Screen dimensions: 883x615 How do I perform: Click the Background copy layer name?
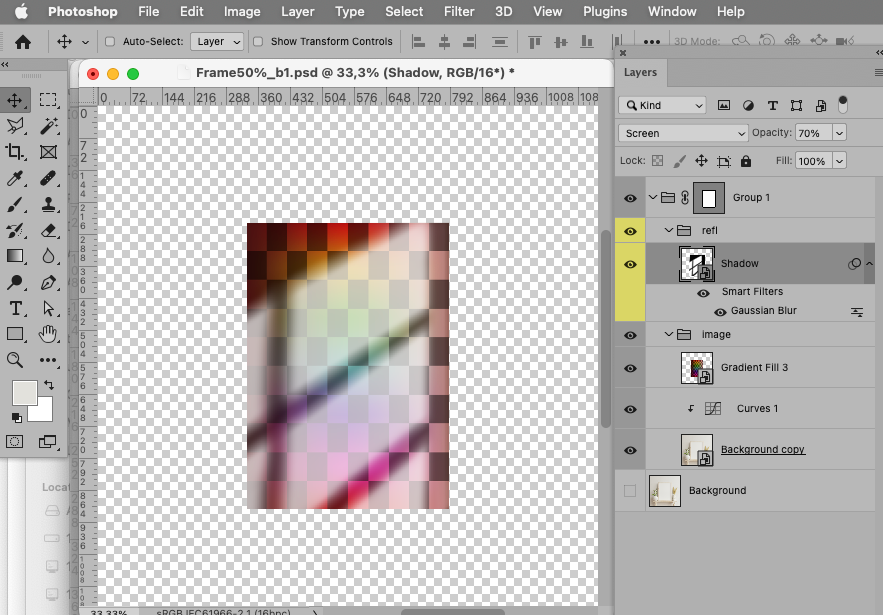[x=763, y=450]
